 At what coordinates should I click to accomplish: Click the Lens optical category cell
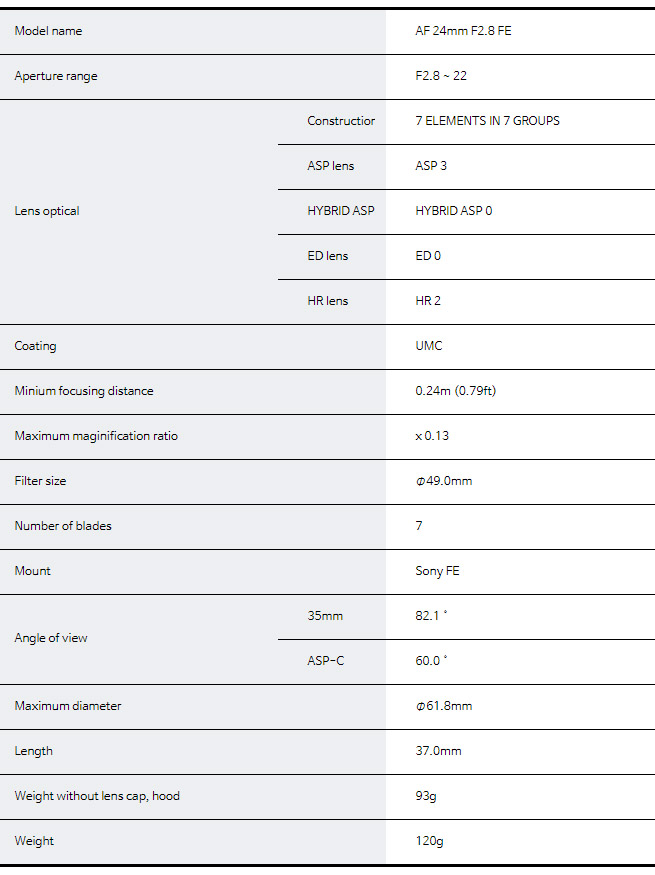tap(47, 211)
